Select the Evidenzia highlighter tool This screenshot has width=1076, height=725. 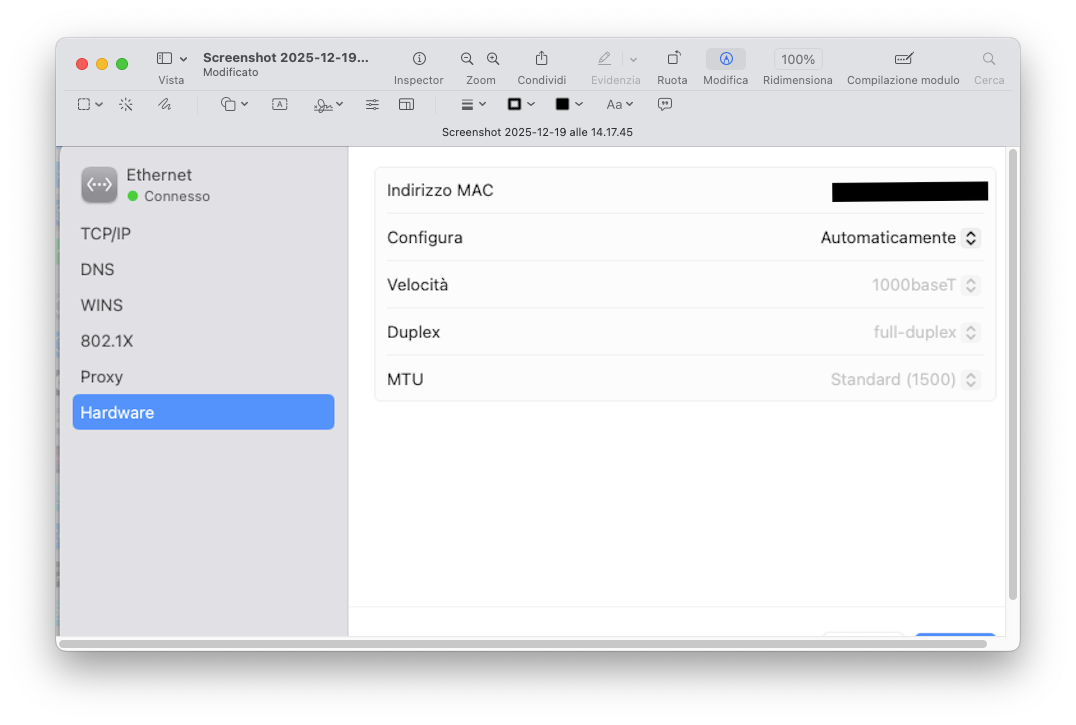[604, 59]
